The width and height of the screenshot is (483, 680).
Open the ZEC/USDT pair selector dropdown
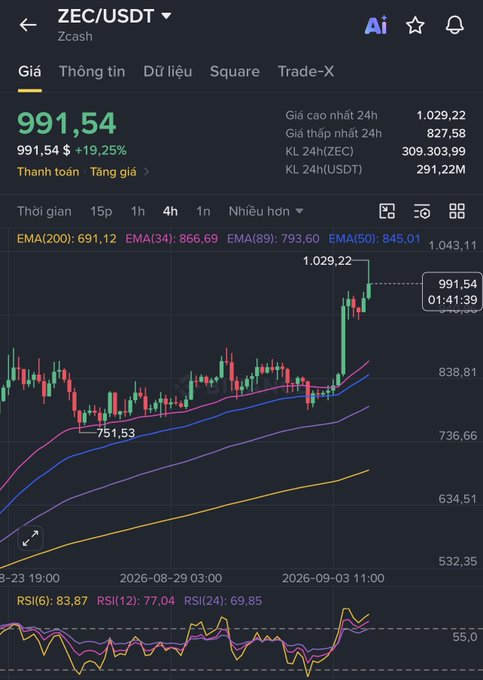[x=114, y=16]
